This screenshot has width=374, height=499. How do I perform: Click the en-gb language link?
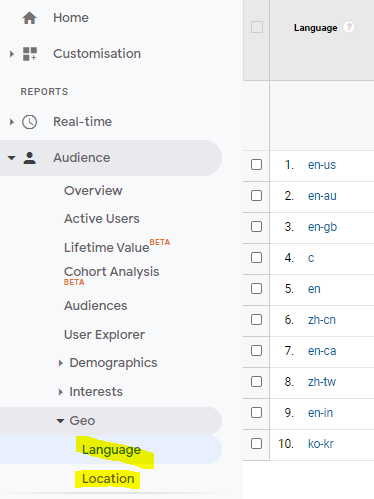click(322, 227)
